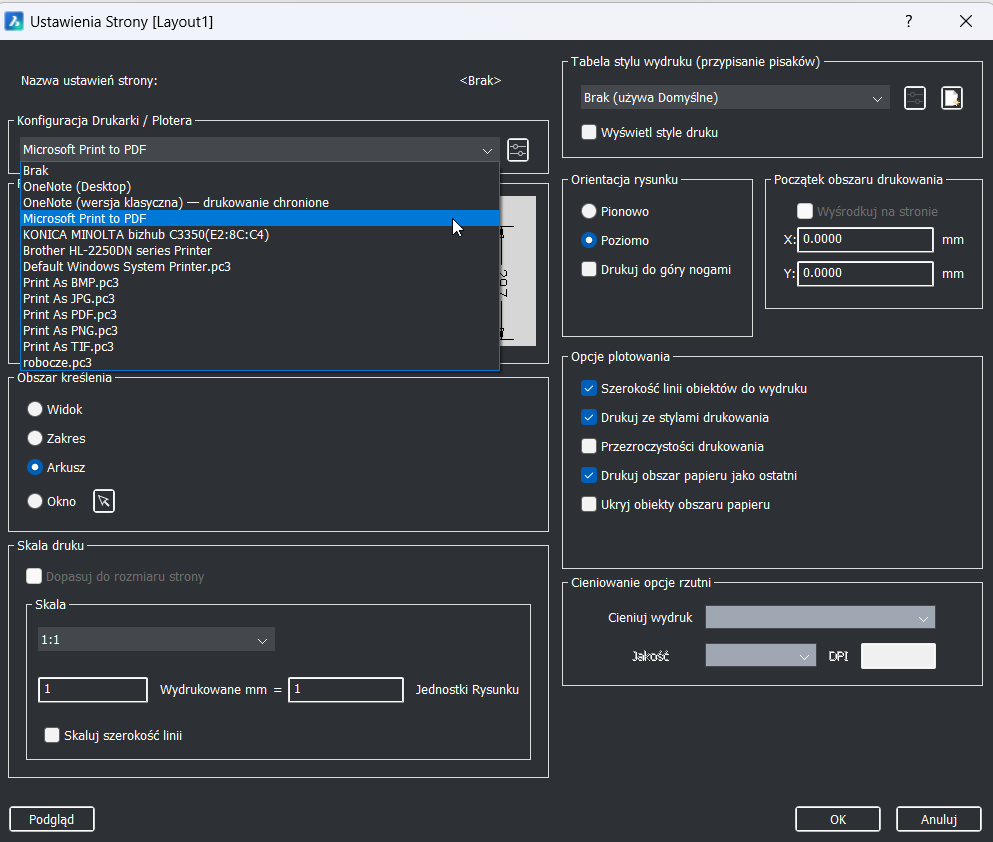The width and height of the screenshot is (993, 842).
Task: Expand the plot style table dropdown
Action: [x=735, y=98]
